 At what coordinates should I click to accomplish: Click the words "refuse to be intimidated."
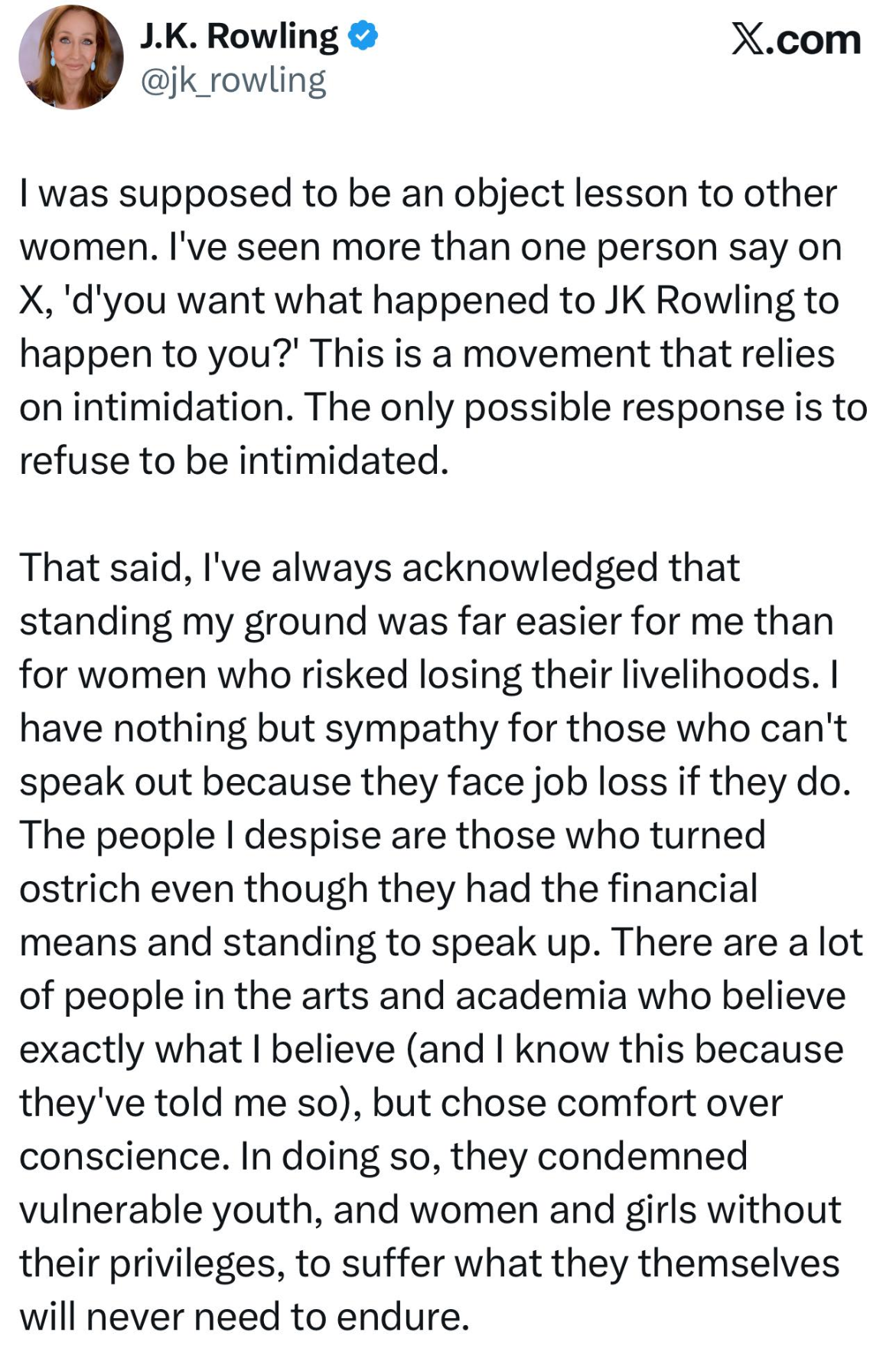[x=233, y=461]
